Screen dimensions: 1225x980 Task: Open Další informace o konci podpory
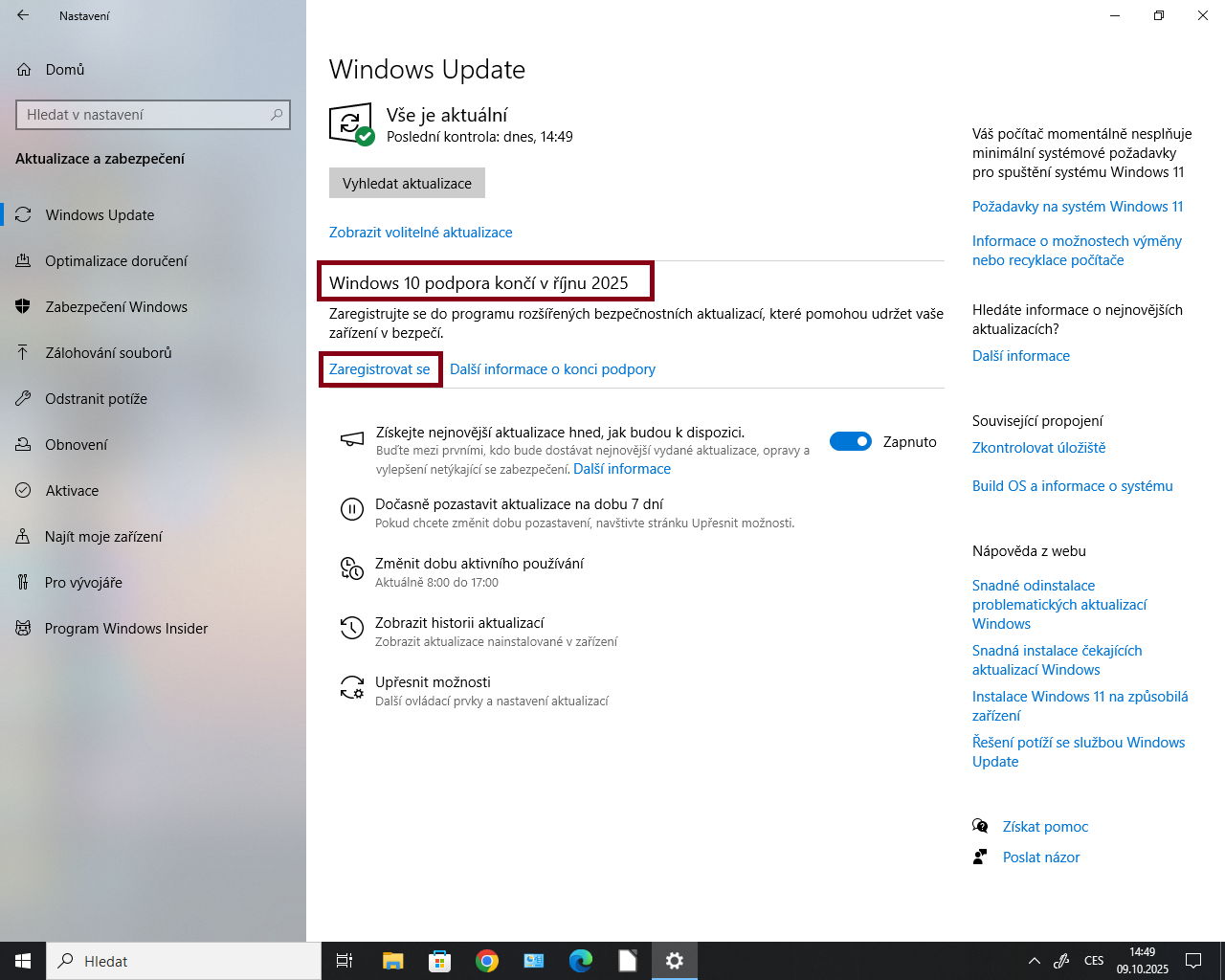point(552,369)
